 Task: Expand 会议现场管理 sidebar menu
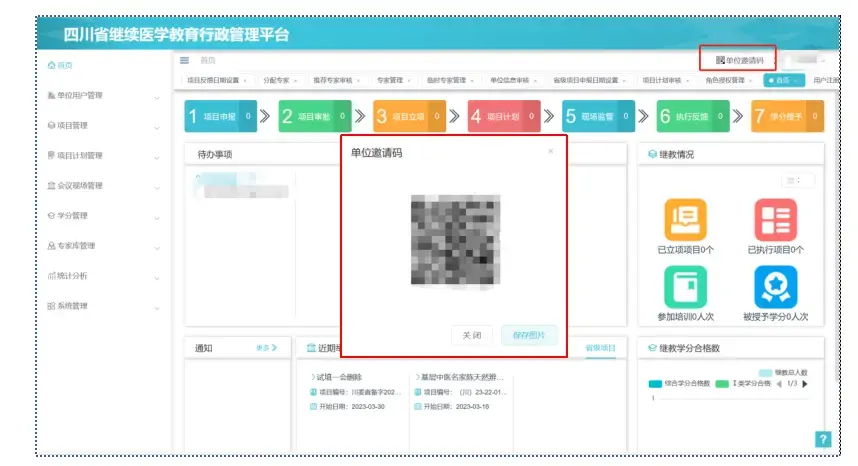pos(103,186)
